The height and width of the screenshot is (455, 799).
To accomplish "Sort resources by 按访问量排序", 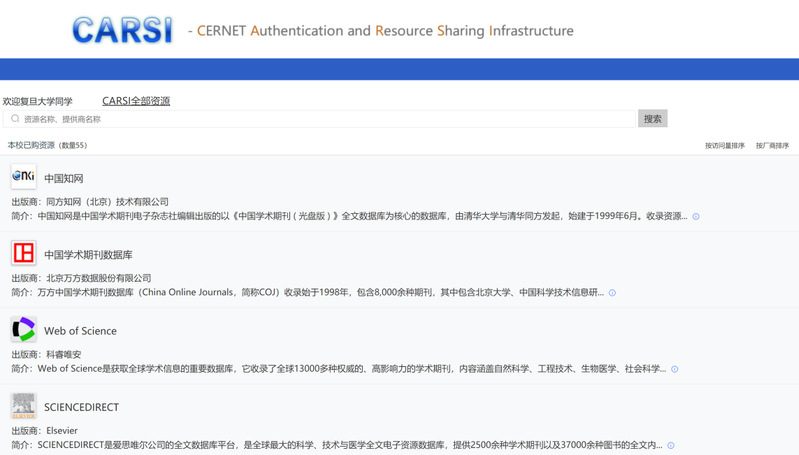I will tap(724, 146).
